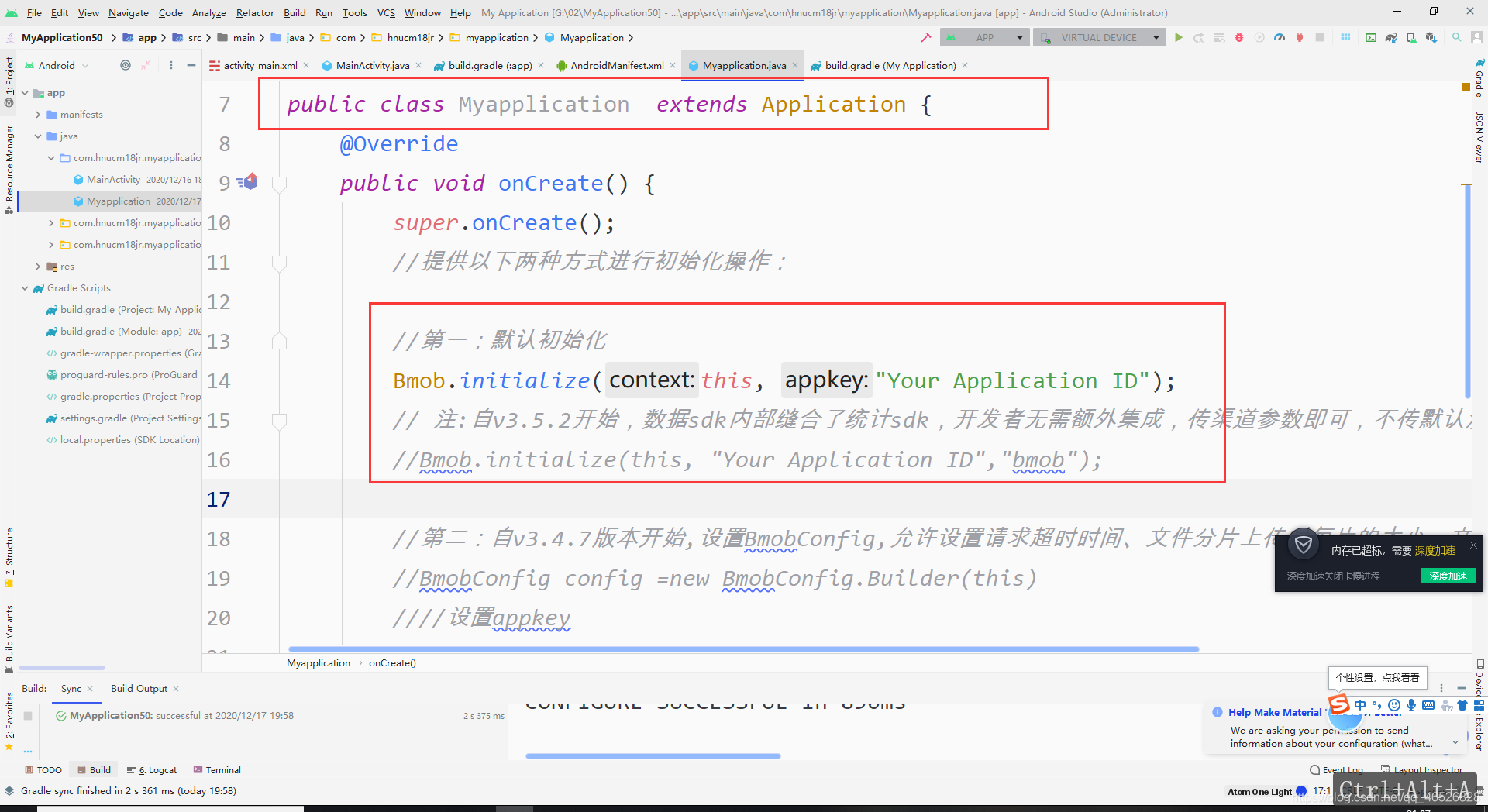Open the AVD Manager device icon

pos(1411,37)
